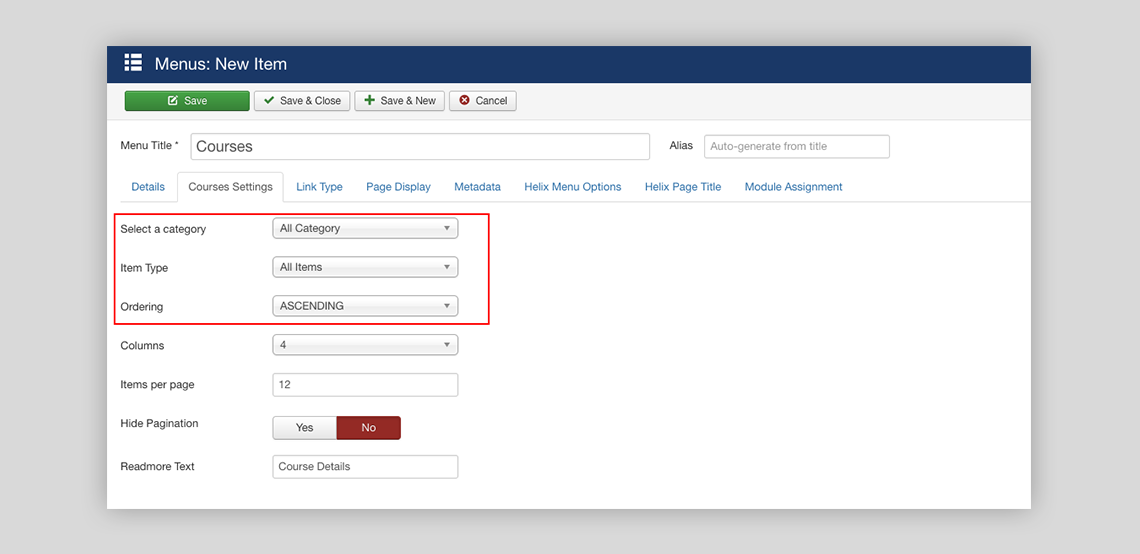Open the Ordering dropdown
Image resolution: width=1140 pixels, height=554 pixels.
365,306
